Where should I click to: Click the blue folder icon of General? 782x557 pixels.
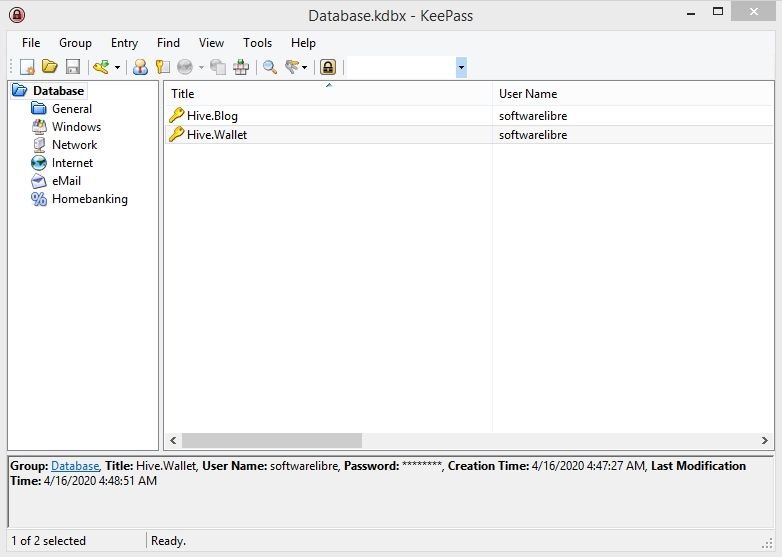tap(39, 108)
